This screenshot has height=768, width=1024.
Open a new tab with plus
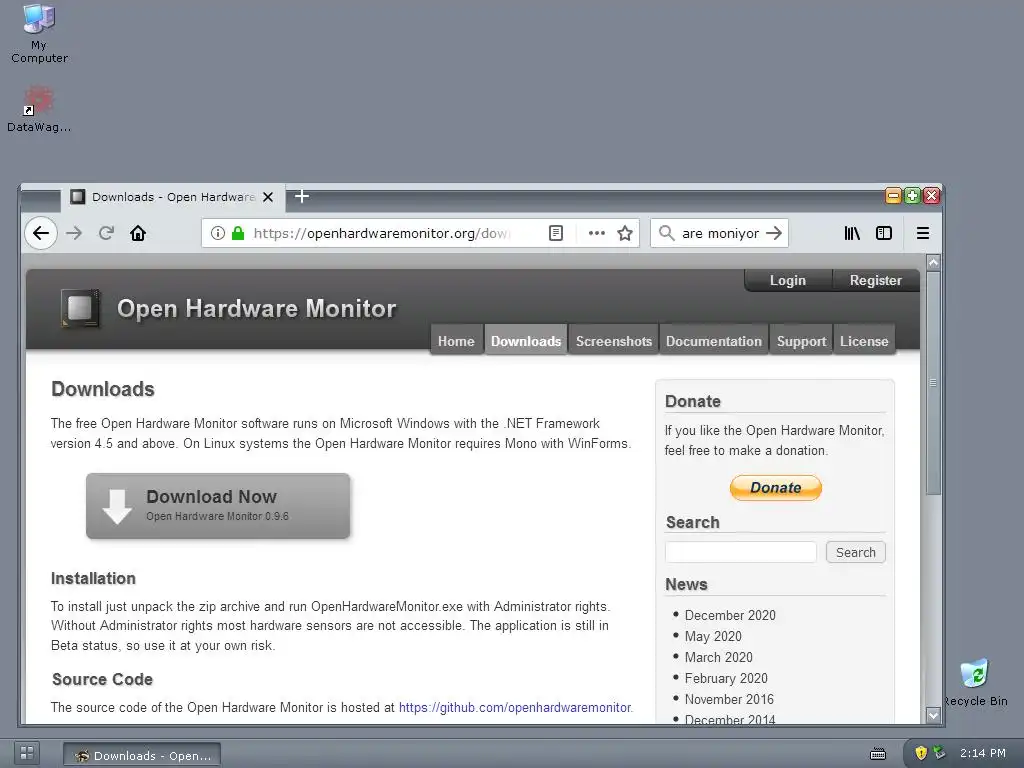(x=302, y=196)
